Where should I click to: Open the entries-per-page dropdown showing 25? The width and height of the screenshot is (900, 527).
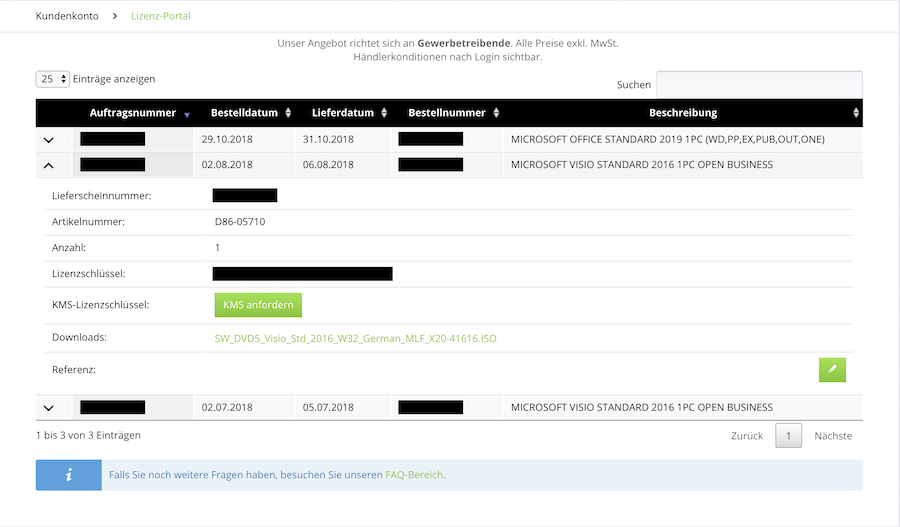(x=53, y=79)
